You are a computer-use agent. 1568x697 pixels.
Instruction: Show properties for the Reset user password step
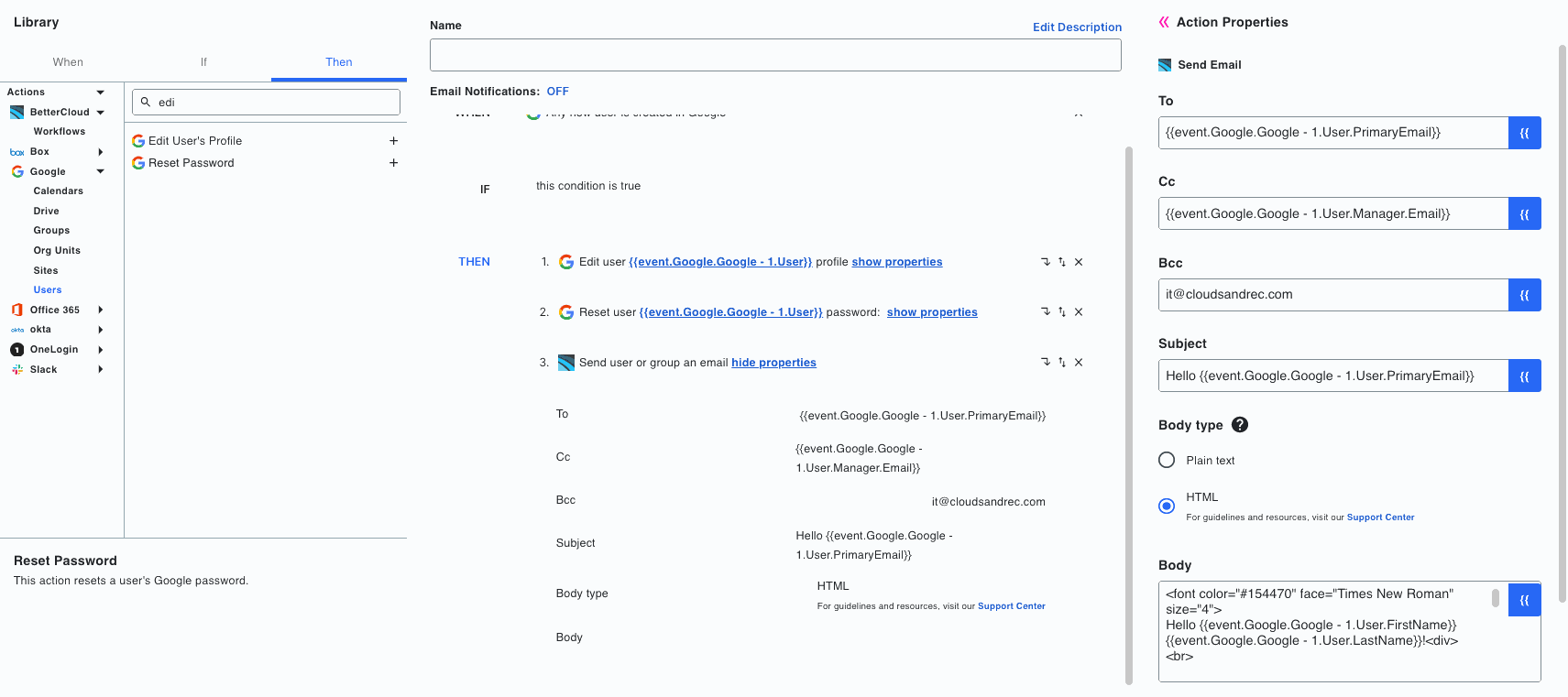pyautogui.click(x=932, y=312)
